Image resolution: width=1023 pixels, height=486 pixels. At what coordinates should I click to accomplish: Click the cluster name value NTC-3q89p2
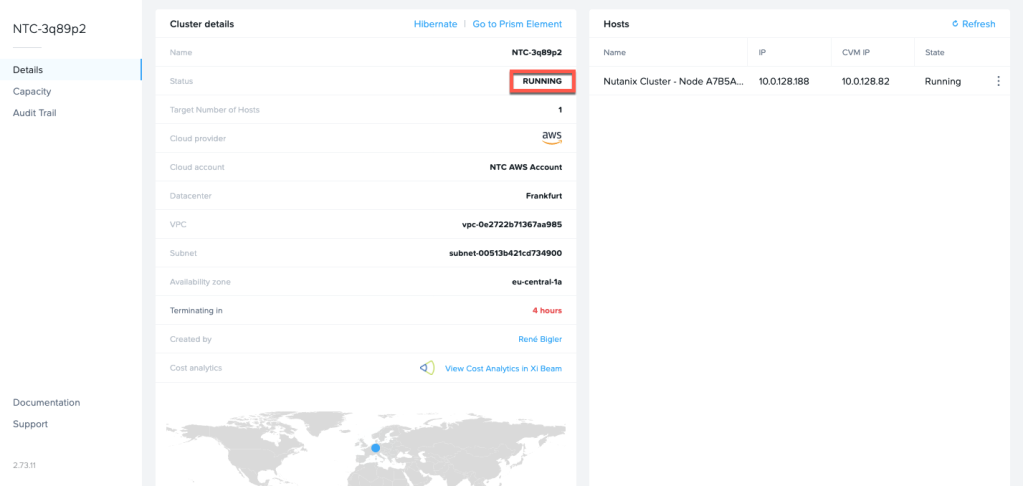(536, 52)
